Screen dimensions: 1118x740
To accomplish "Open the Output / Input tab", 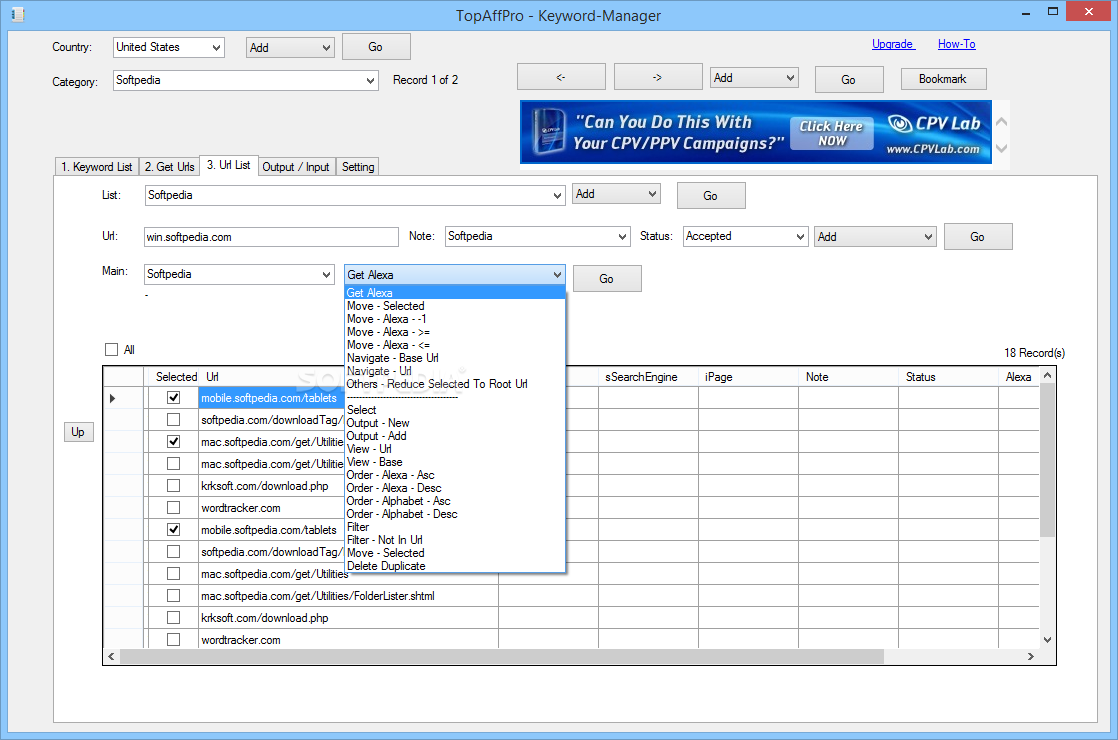I will point(296,167).
